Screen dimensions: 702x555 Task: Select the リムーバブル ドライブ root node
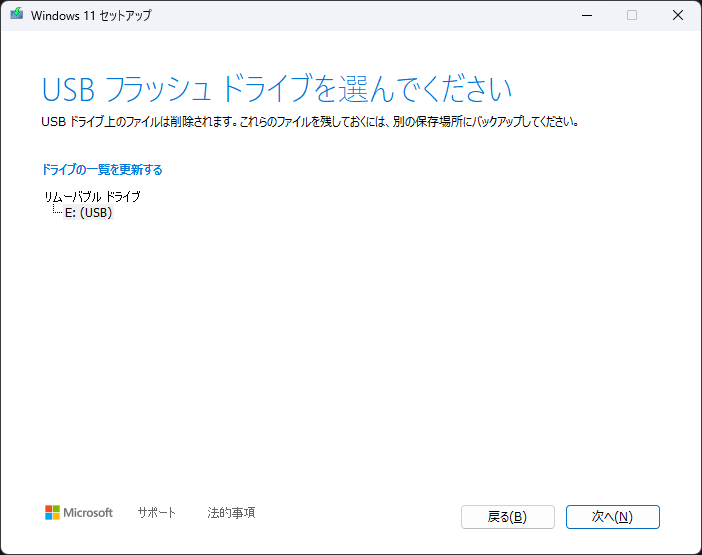(x=92, y=196)
